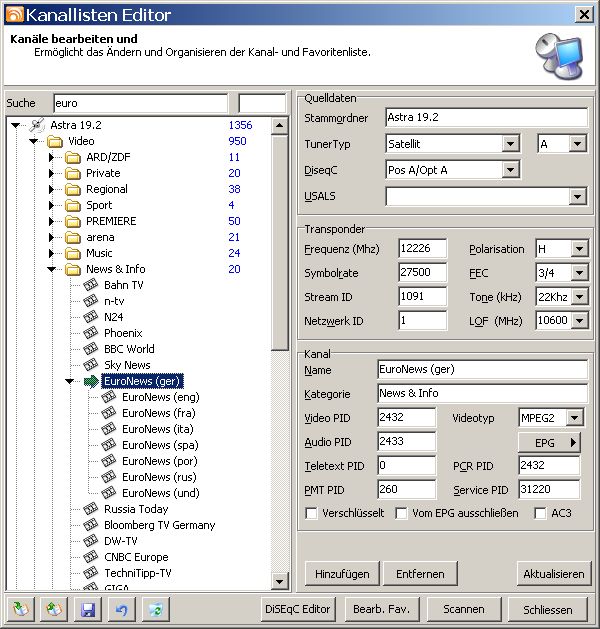Click the floppy disk save icon
This screenshot has height=629, width=600.
pos(88,609)
